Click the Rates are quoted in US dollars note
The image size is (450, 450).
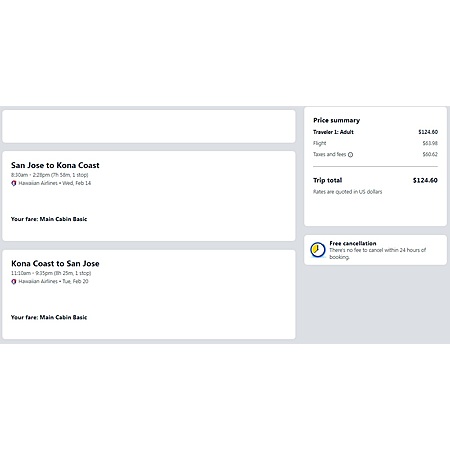(x=347, y=192)
